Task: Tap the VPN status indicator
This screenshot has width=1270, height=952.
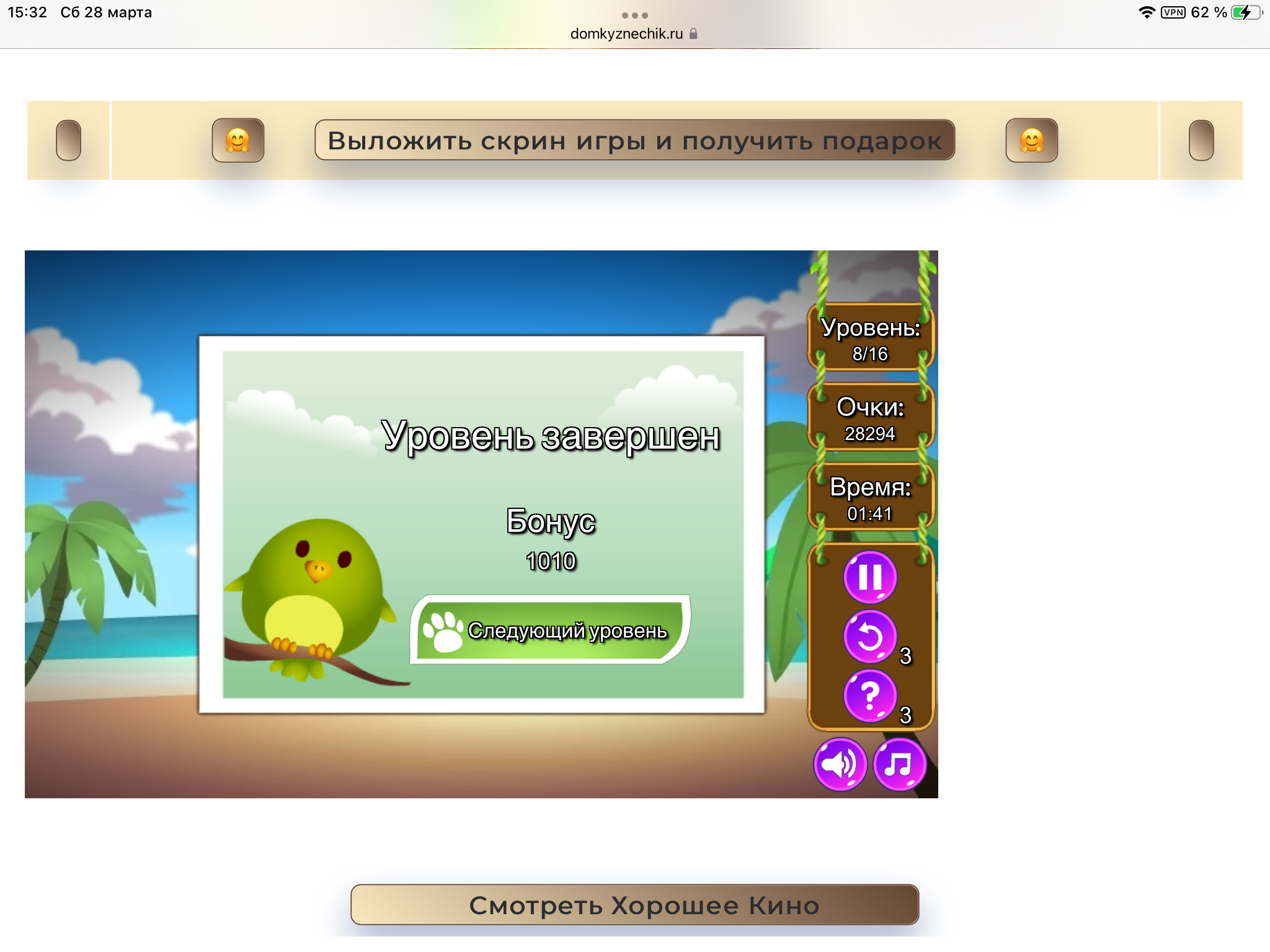Action: coord(1173,12)
